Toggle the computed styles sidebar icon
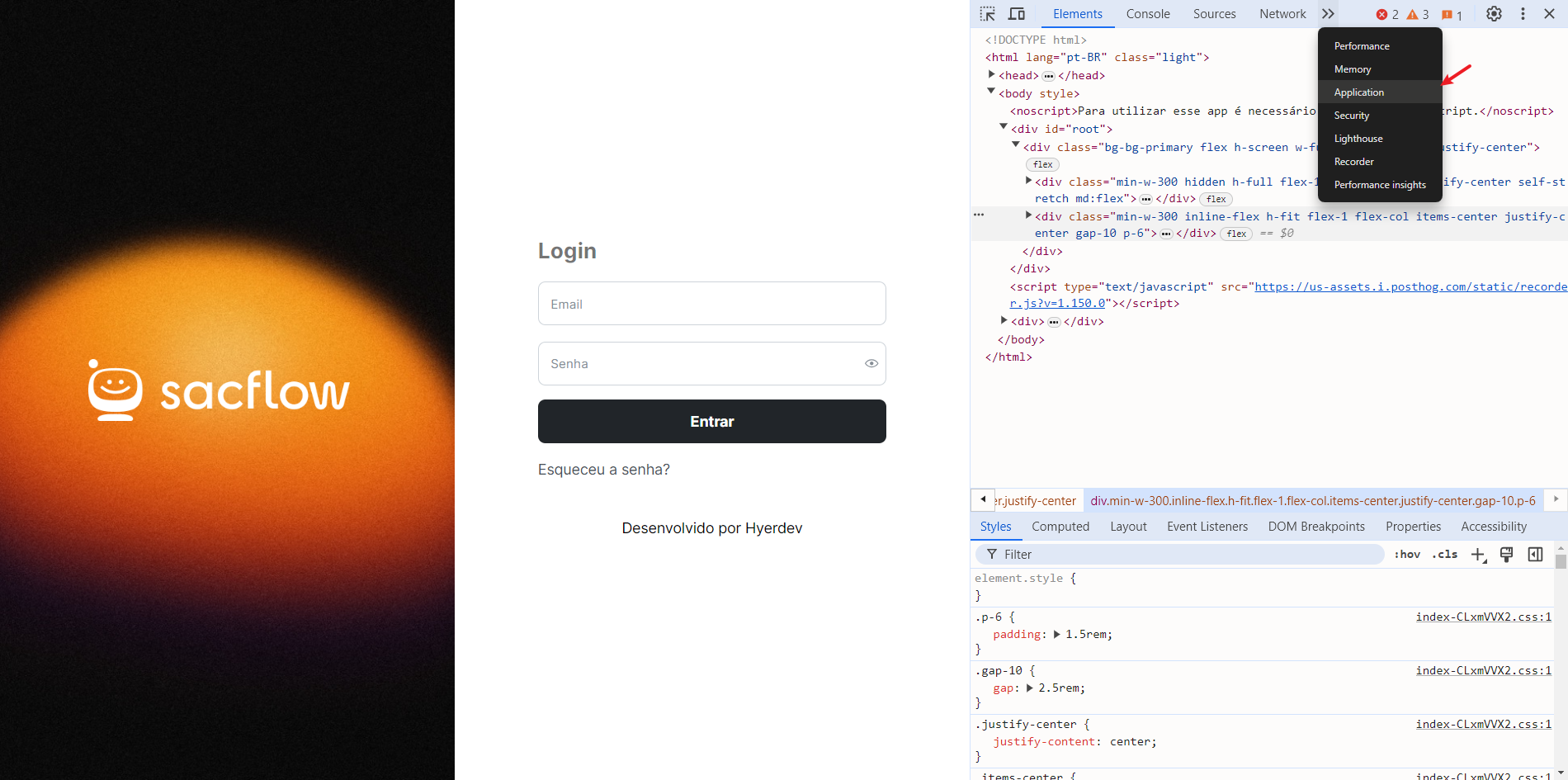 click(1535, 555)
